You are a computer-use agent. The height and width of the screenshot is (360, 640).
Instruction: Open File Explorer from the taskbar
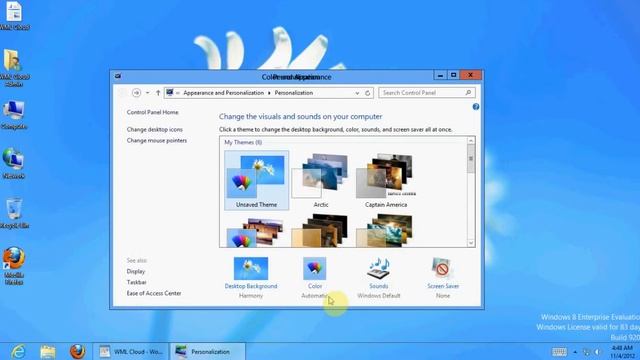coord(48,351)
